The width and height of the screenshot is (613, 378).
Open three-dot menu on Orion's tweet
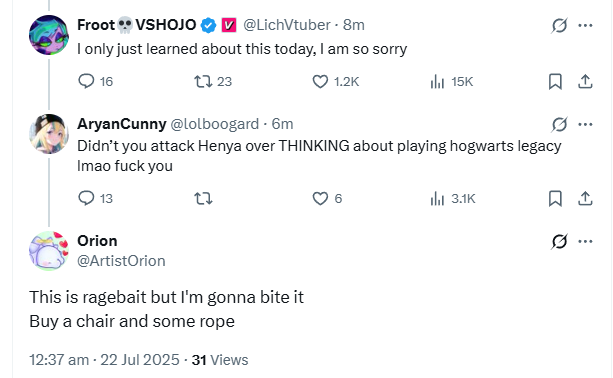point(585,241)
